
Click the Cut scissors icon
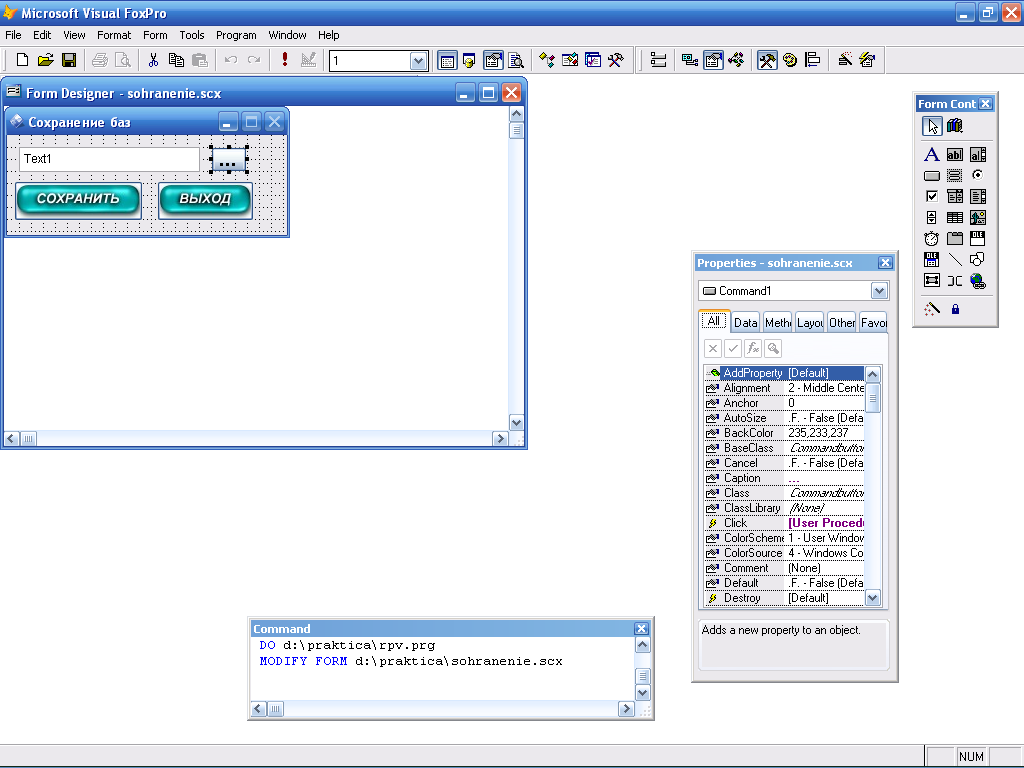(x=153, y=60)
